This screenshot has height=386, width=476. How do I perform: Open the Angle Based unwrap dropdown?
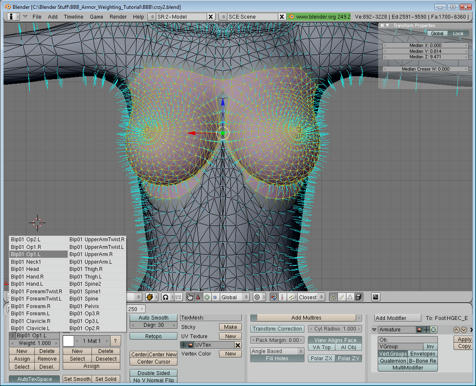click(x=277, y=351)
